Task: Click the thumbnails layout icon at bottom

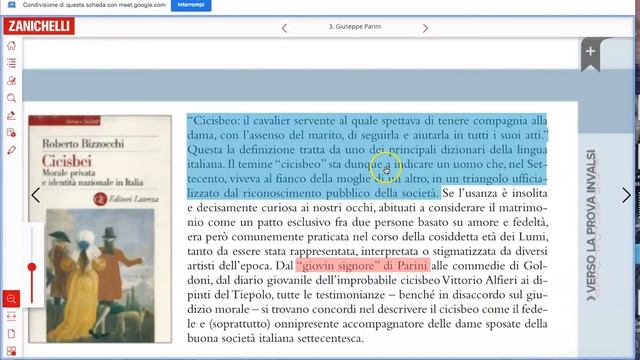Action: click(x=11, y=351)
